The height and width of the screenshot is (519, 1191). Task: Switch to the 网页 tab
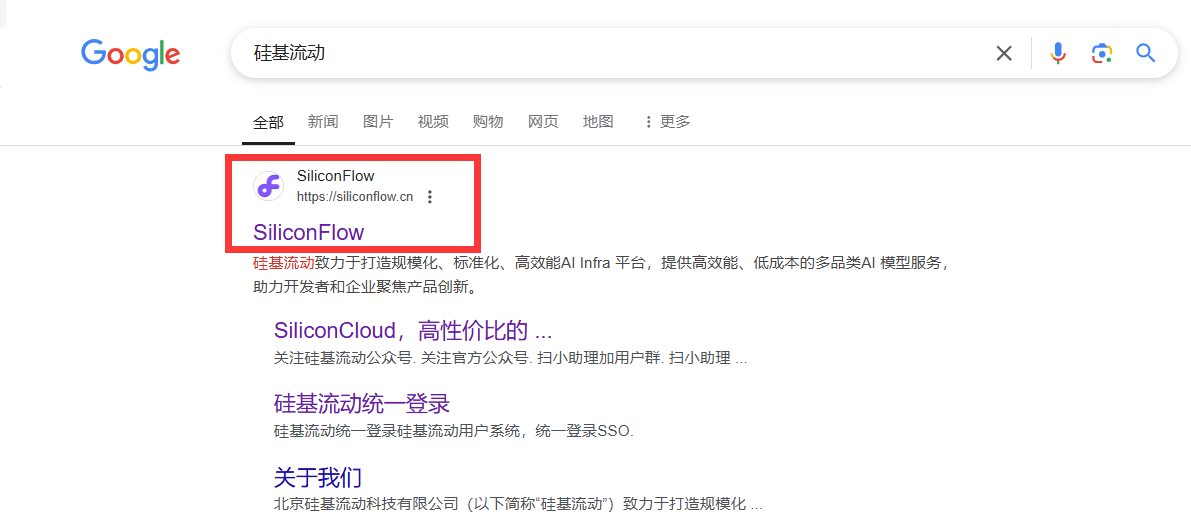coord(543,122)
